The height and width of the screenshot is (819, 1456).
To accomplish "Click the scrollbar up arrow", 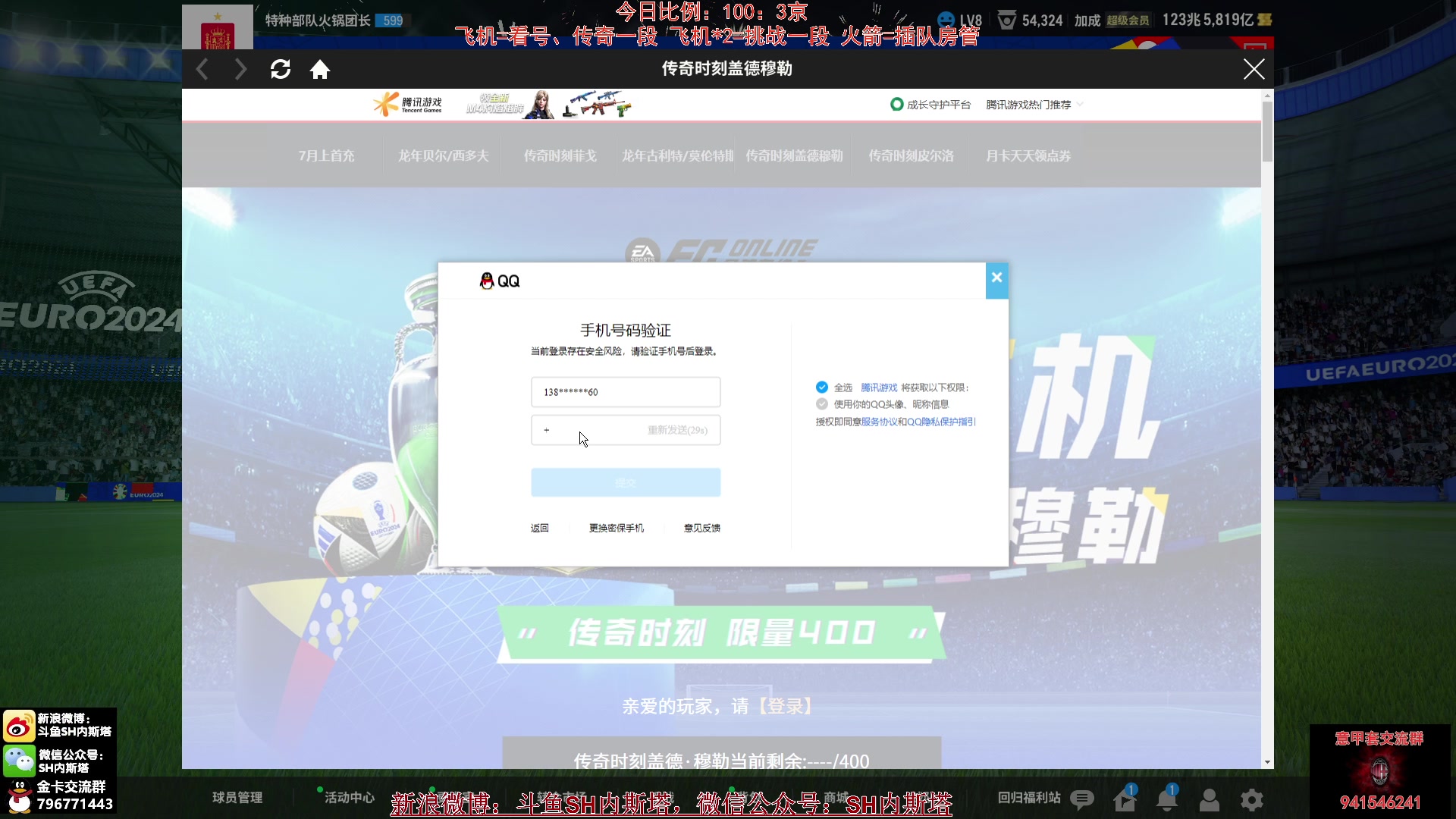I will click(1267, 96).
